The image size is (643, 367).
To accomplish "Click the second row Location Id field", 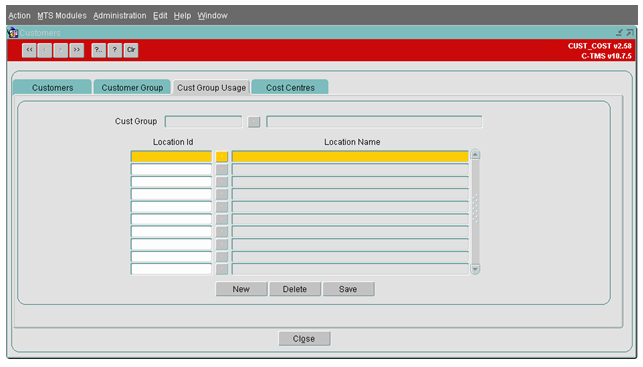I will [171, 169].
